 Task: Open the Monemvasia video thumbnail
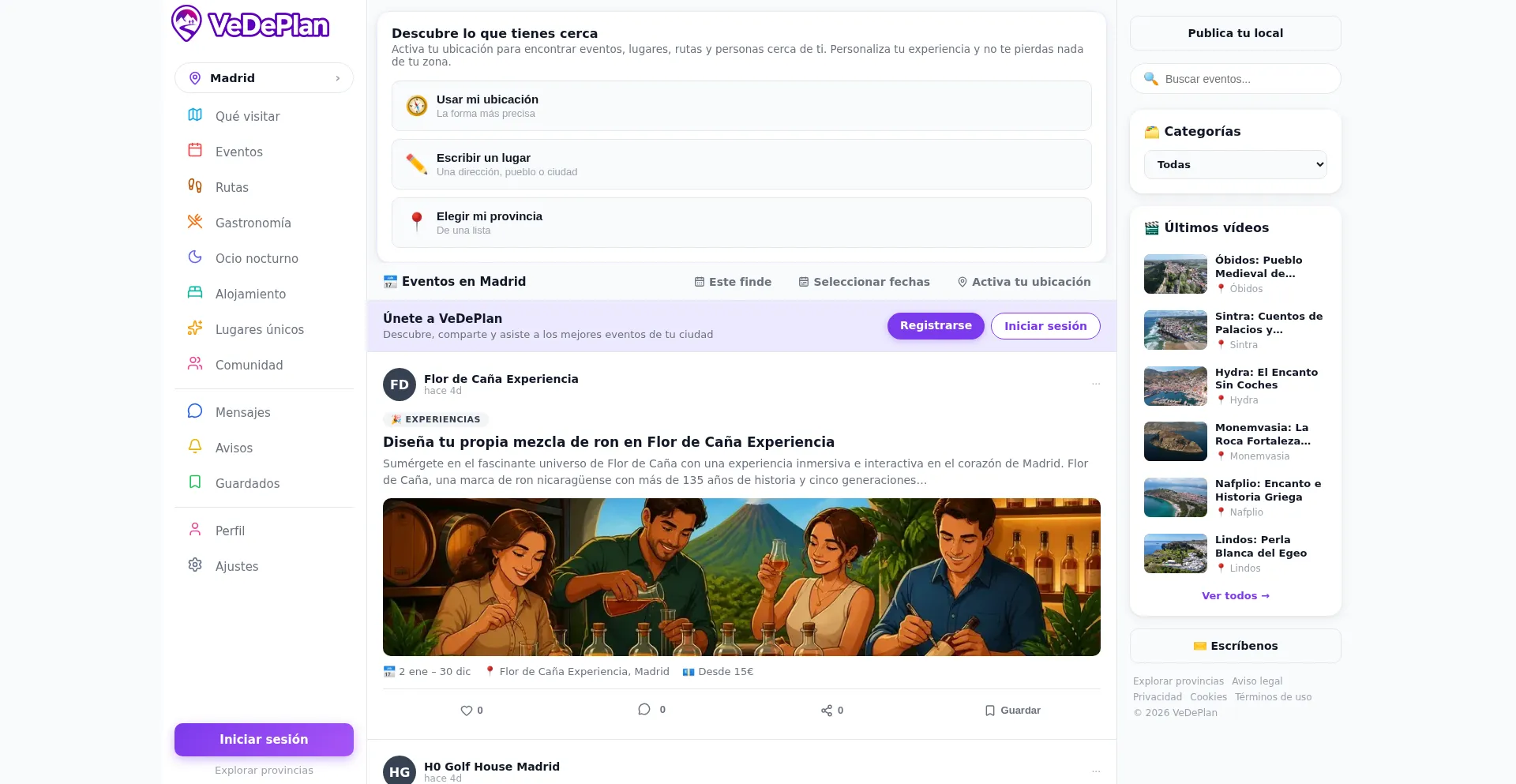(1176, 441)
